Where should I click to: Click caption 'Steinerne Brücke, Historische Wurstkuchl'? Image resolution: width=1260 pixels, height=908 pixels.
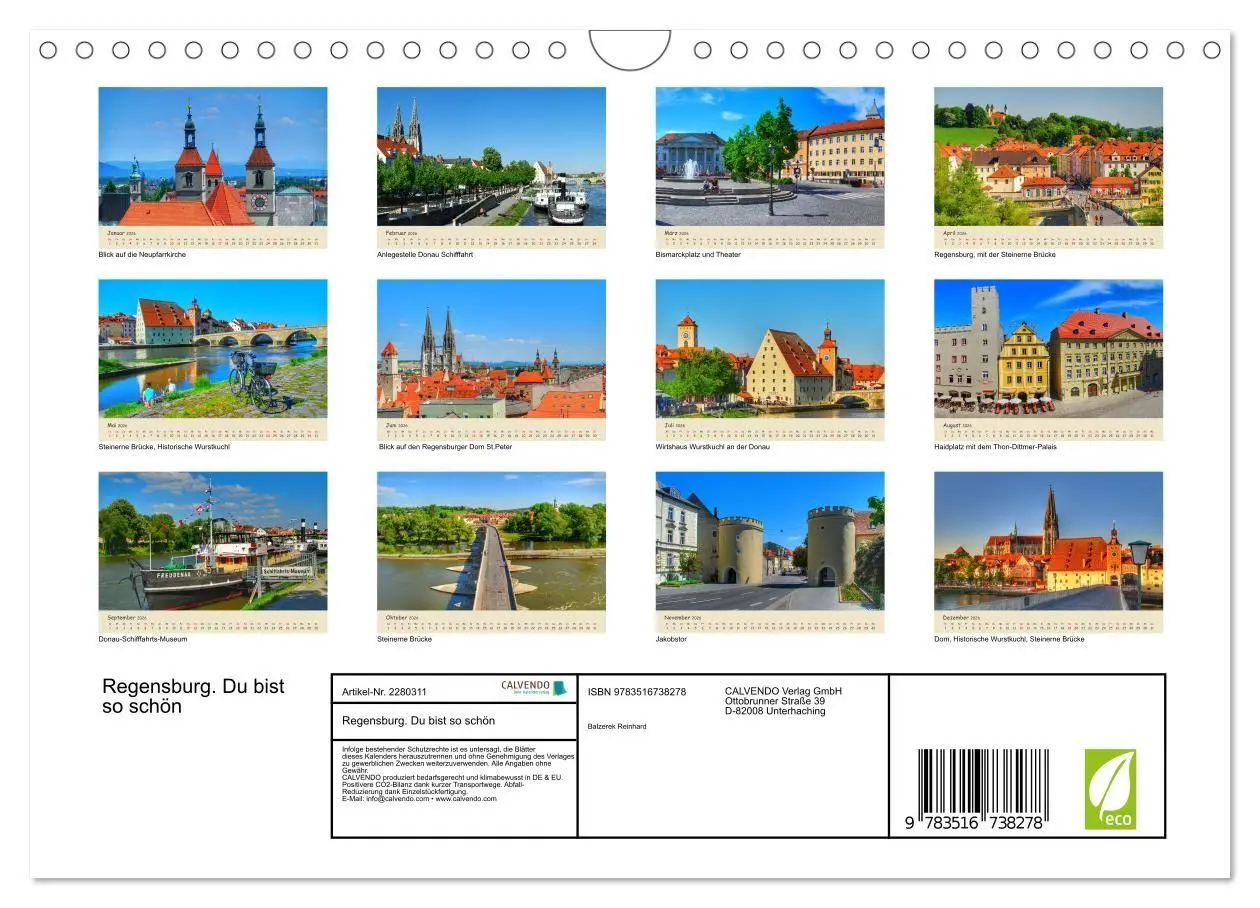164,447
